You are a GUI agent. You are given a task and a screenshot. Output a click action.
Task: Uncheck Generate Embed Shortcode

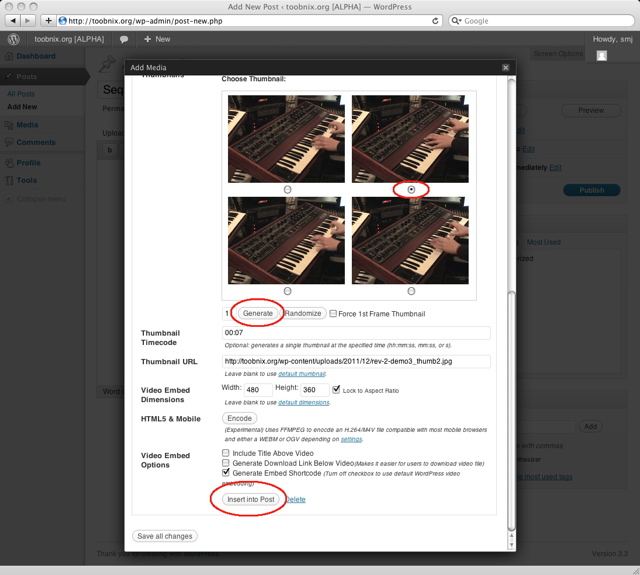[x=225, y=473]
